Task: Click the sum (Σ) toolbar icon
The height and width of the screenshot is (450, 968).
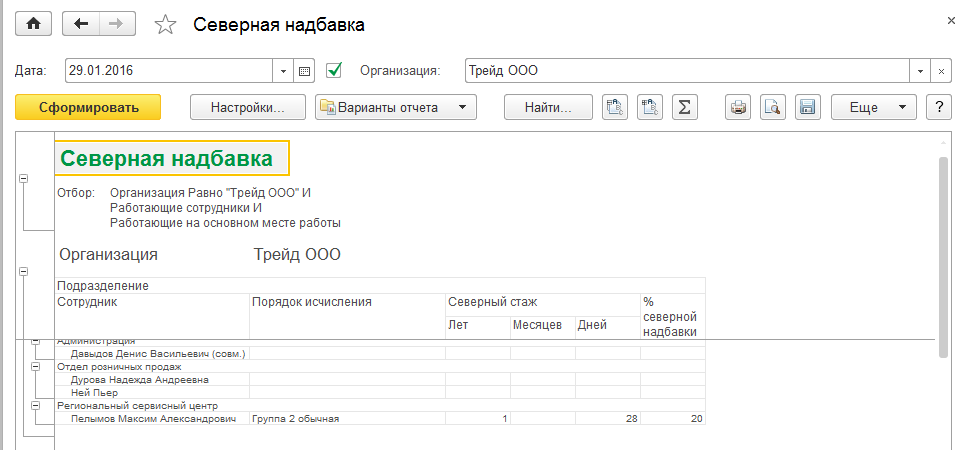Action: click(x=685, y=107)
